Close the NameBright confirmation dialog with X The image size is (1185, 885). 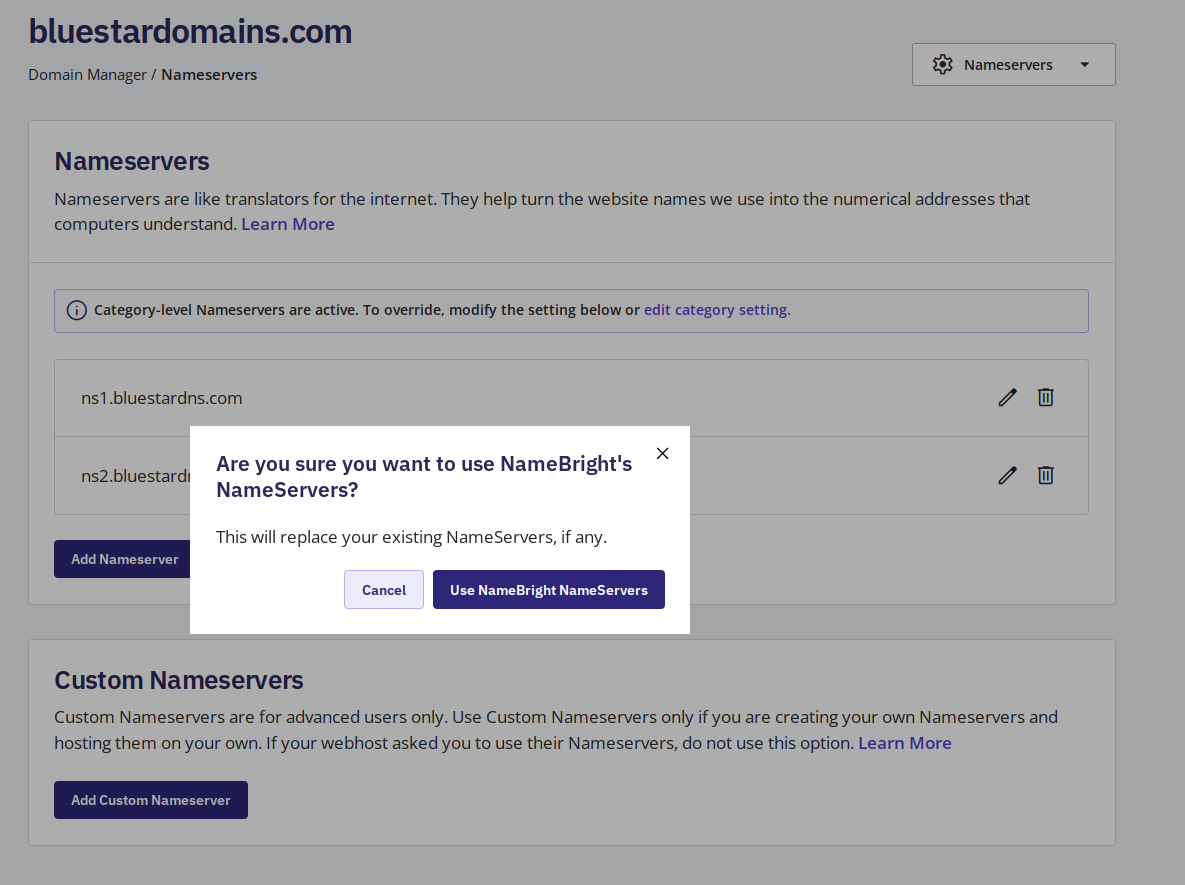click(662, 453)
